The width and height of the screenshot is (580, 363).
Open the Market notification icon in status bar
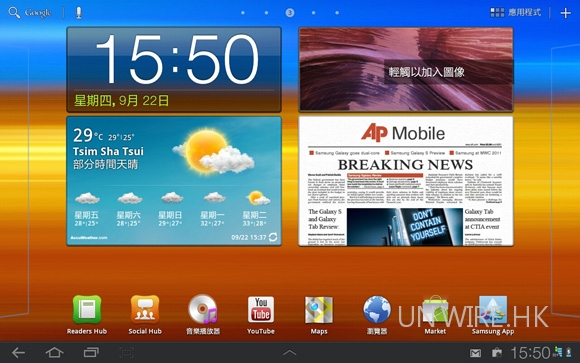click(496, 353)
